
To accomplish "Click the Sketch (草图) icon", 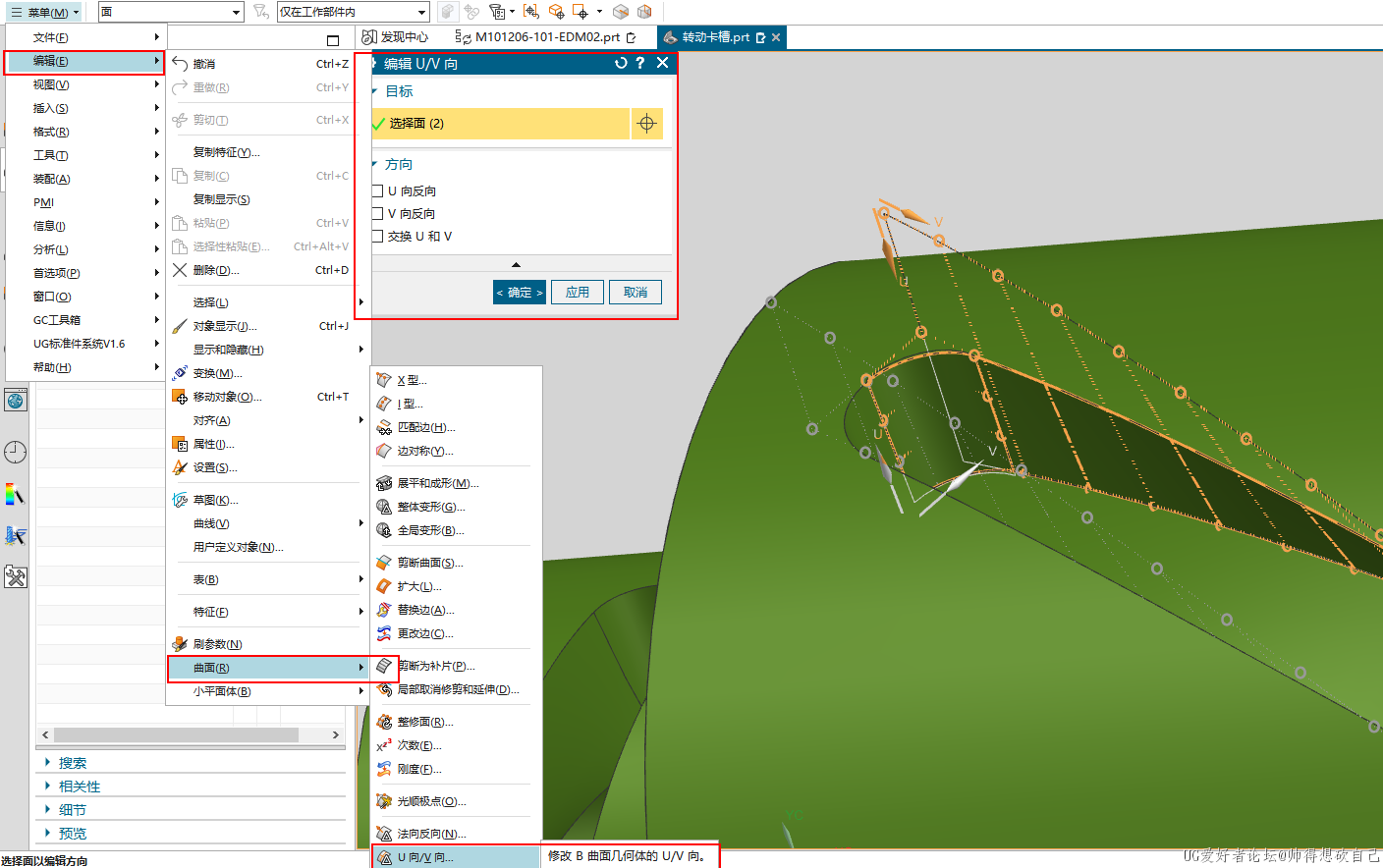I will 180,500.
